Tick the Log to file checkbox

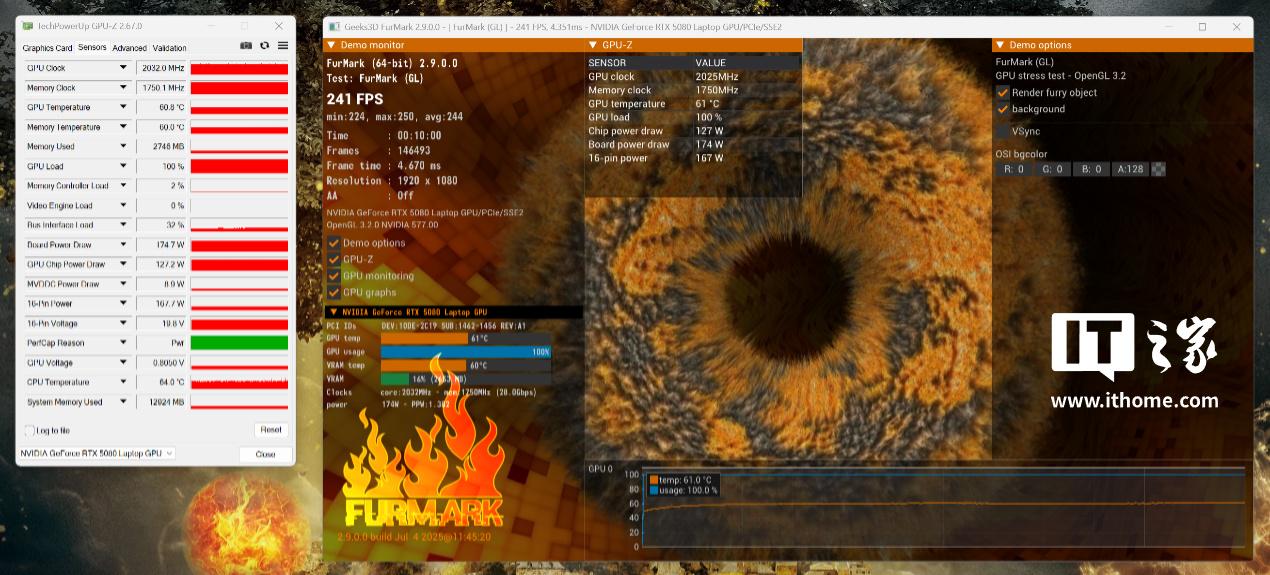29,430
